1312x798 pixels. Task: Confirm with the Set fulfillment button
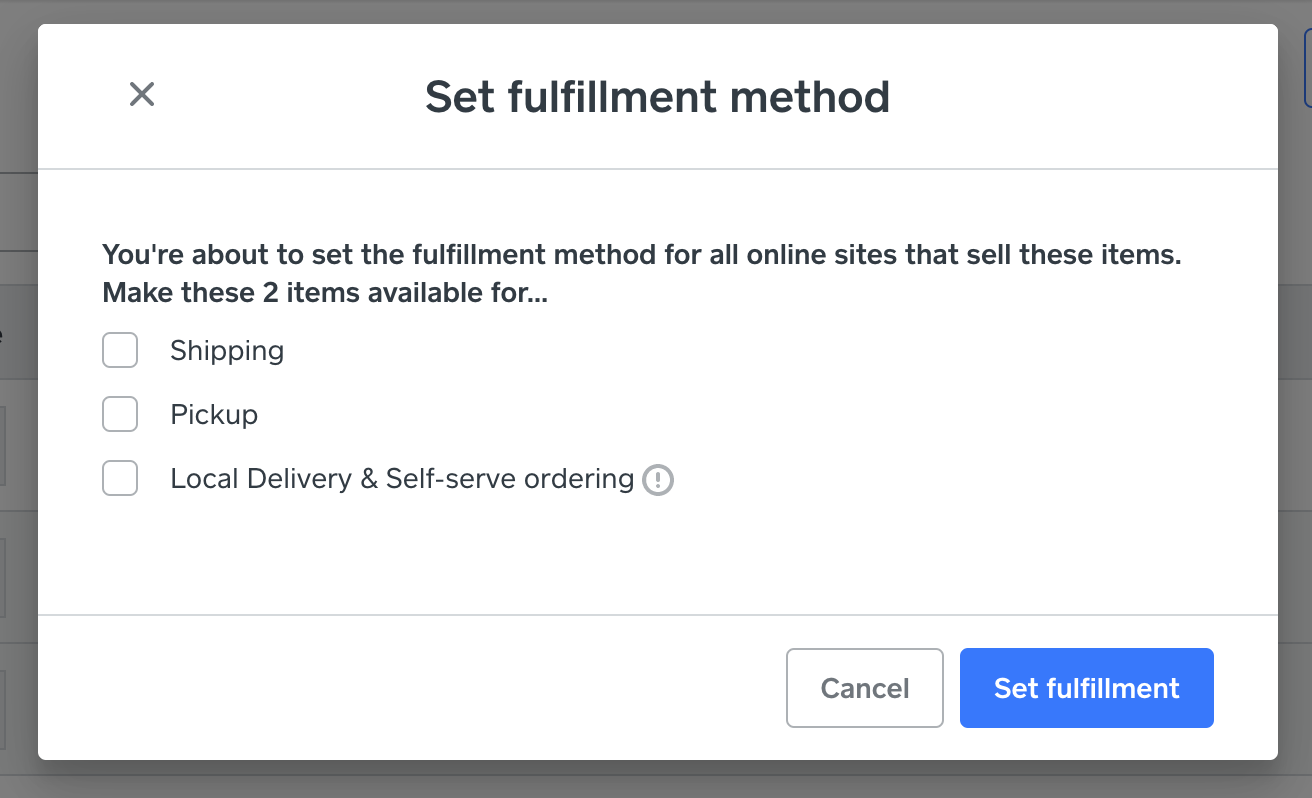[x=1086, y=688]
